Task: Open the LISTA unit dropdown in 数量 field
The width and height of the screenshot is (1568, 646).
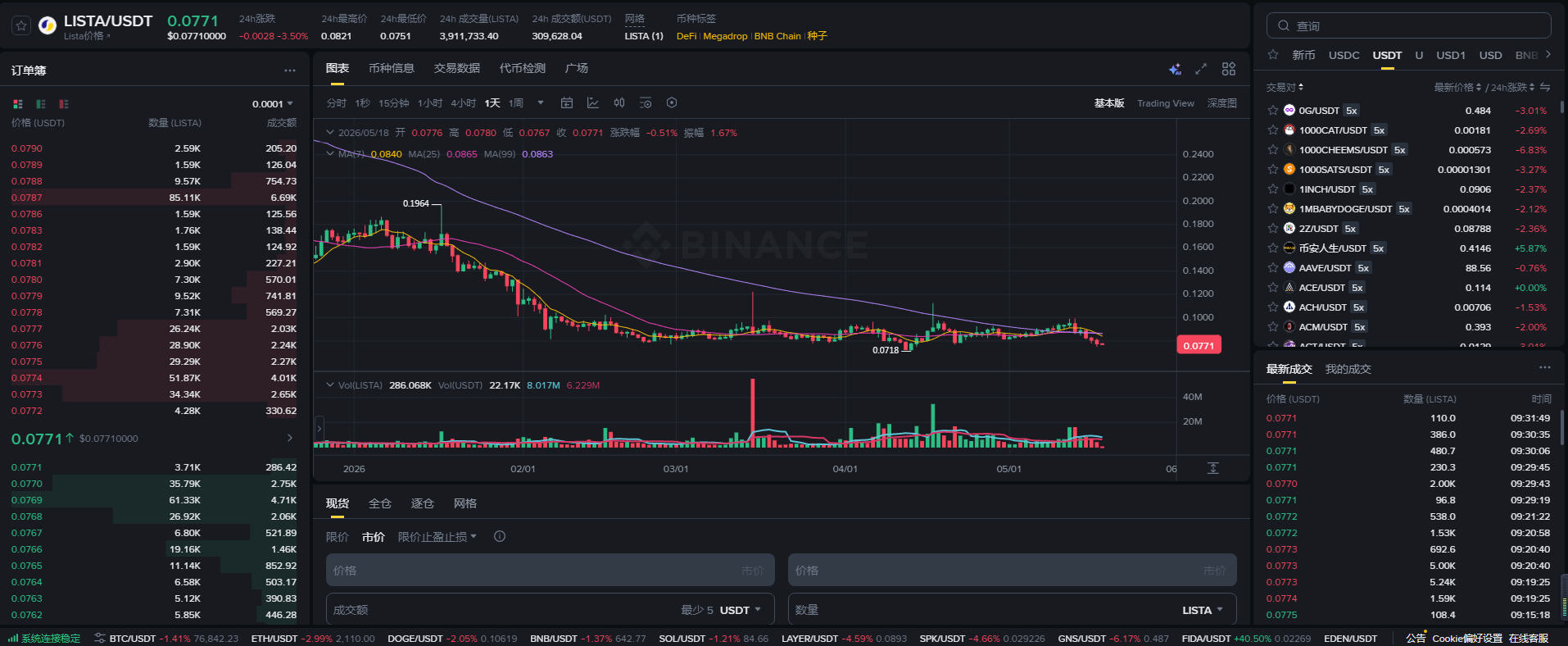Action: [1203, 610]
